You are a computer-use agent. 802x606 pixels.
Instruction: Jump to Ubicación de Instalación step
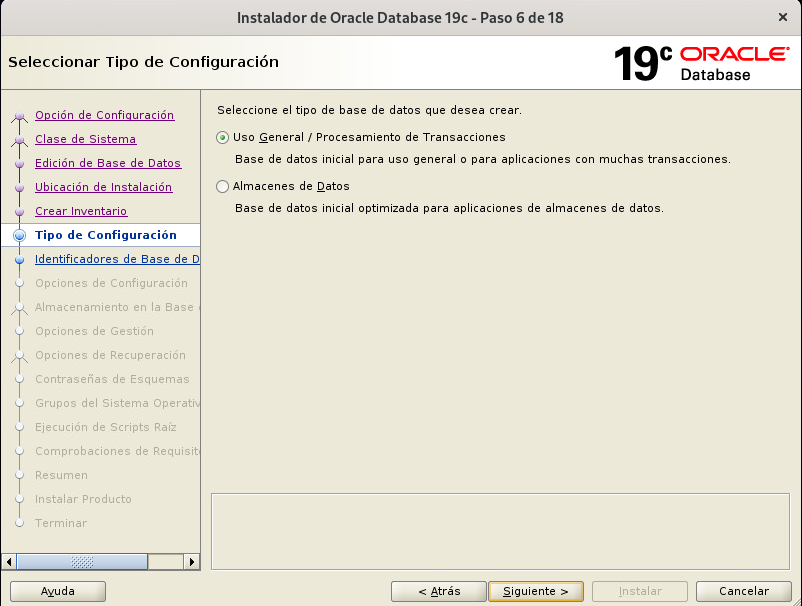coord(103,187)
